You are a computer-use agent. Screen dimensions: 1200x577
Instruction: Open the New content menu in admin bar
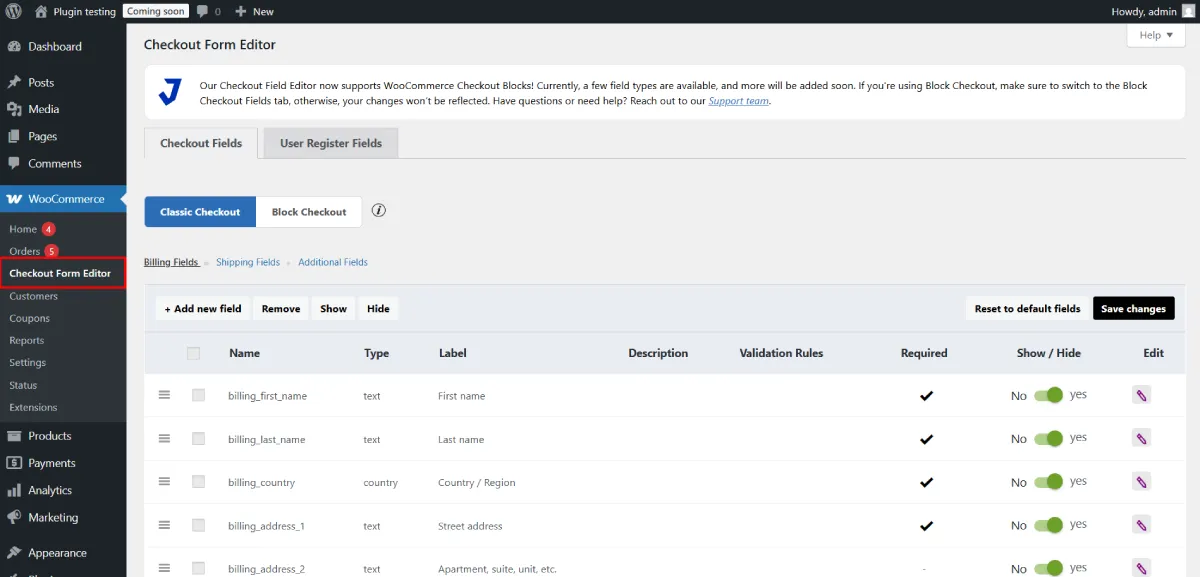point(254,12)
